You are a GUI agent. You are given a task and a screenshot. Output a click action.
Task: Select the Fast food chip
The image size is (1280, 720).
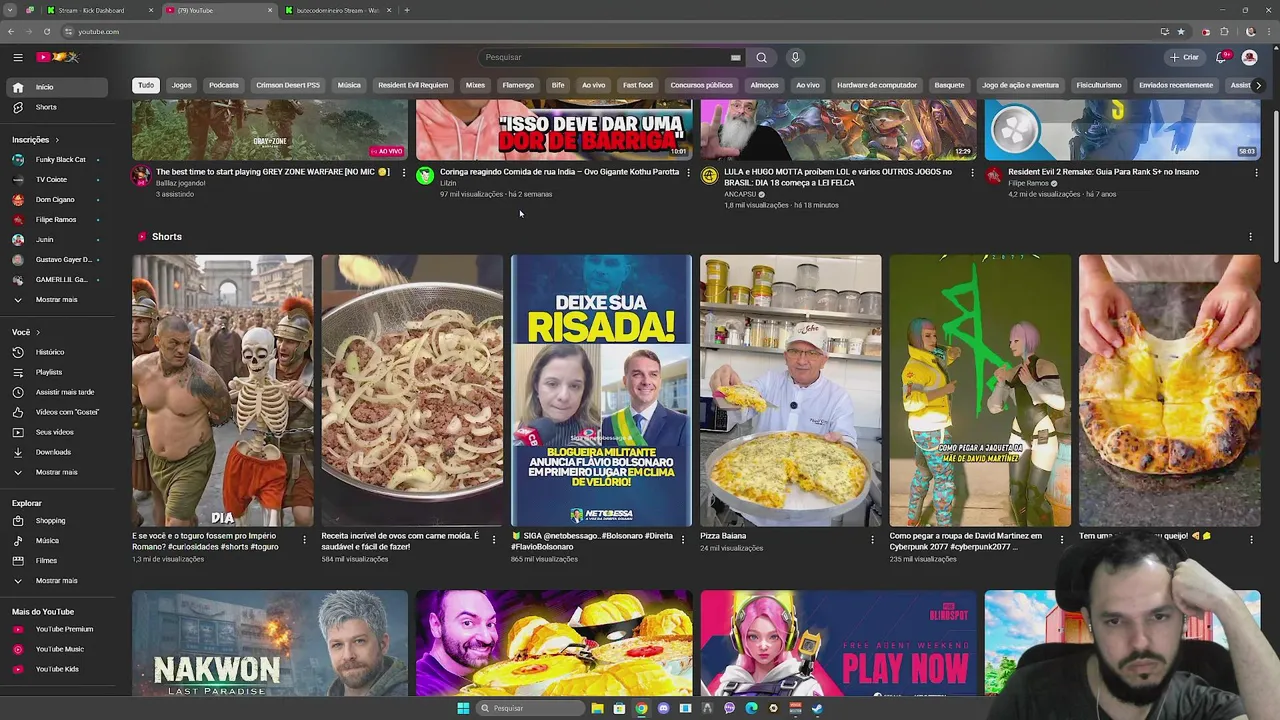coord(638,85)
